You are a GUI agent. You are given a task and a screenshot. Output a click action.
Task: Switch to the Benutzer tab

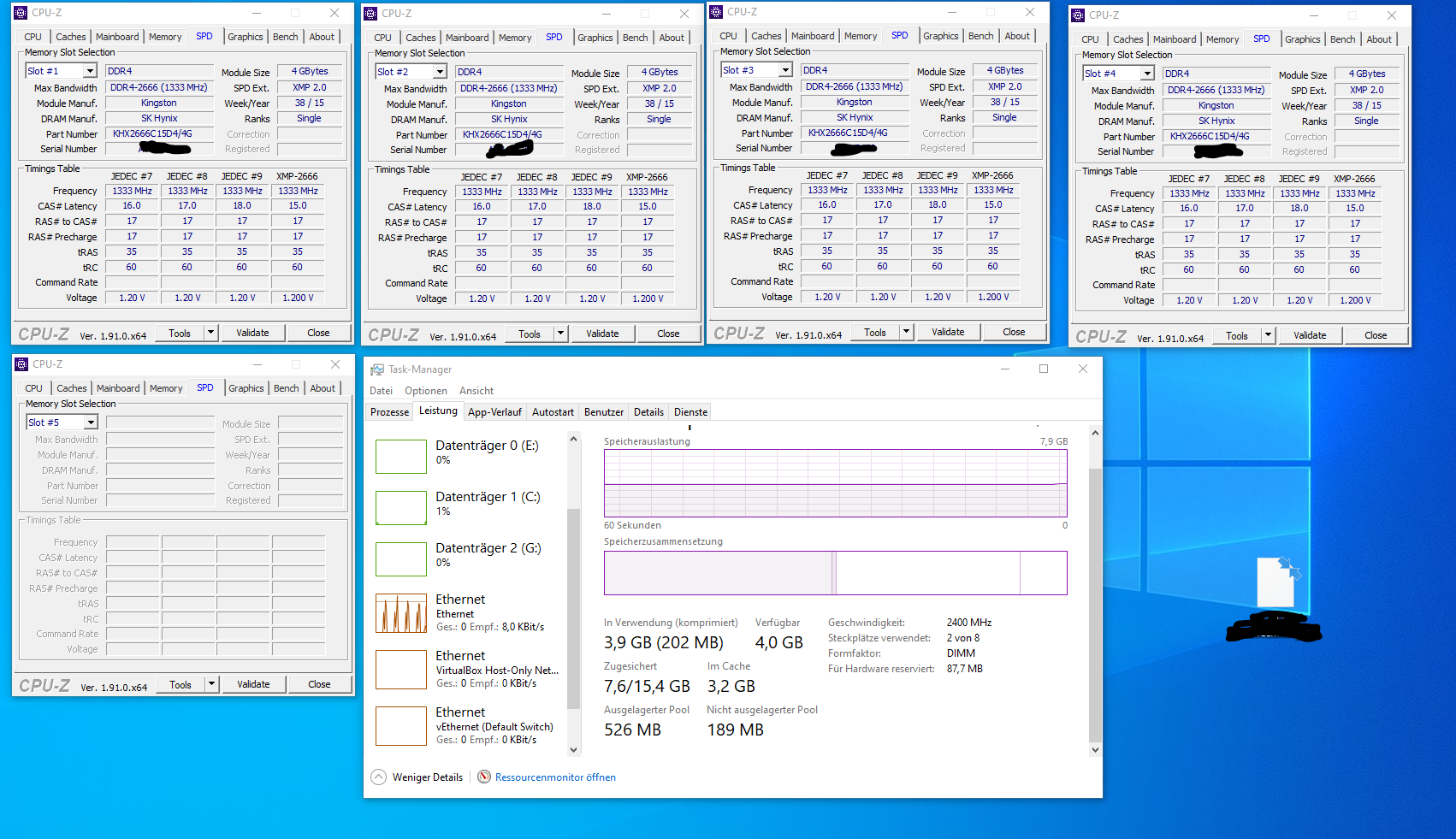[x=604, y=412]
